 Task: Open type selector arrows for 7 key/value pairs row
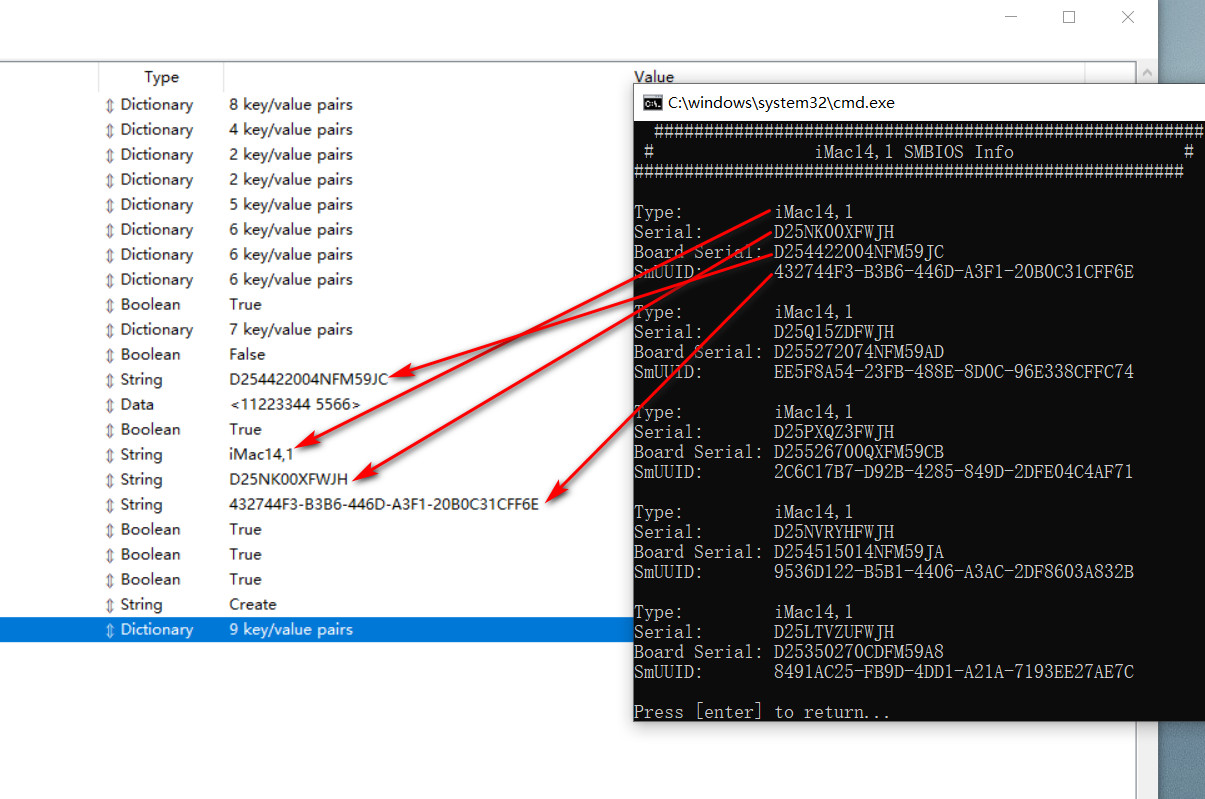[110, 330]
